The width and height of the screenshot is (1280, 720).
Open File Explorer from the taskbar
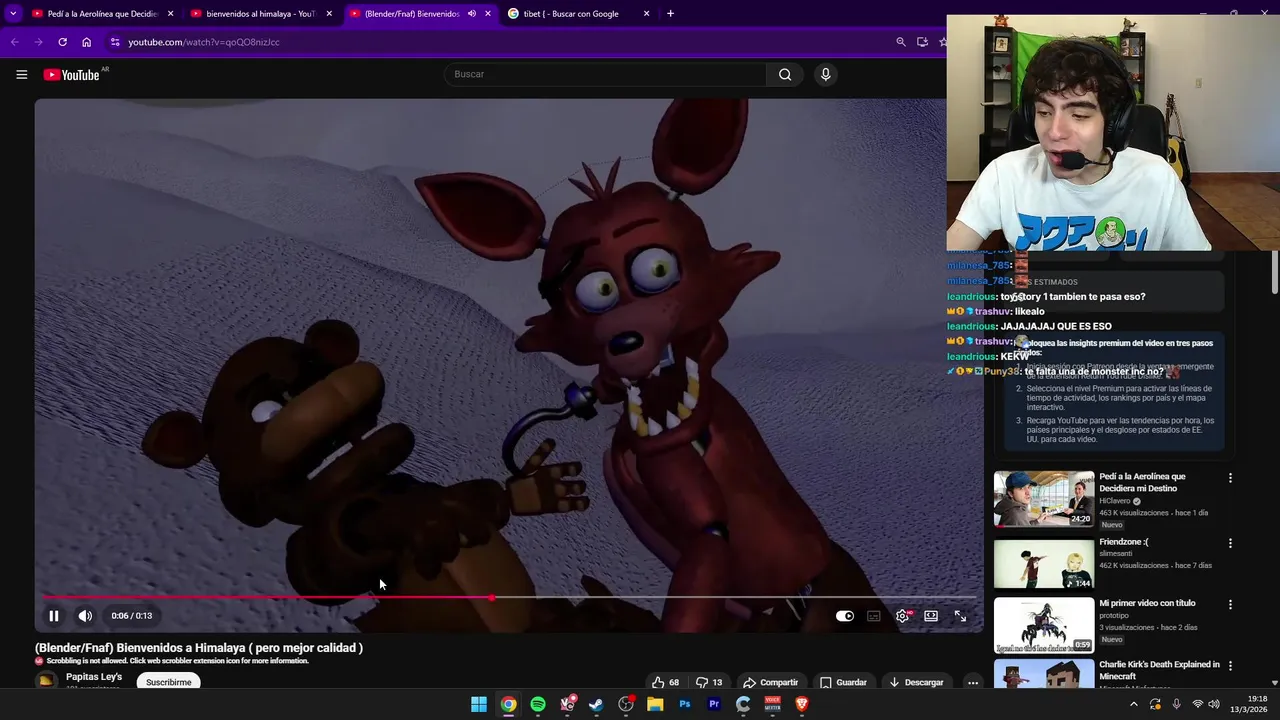(655, 704)
